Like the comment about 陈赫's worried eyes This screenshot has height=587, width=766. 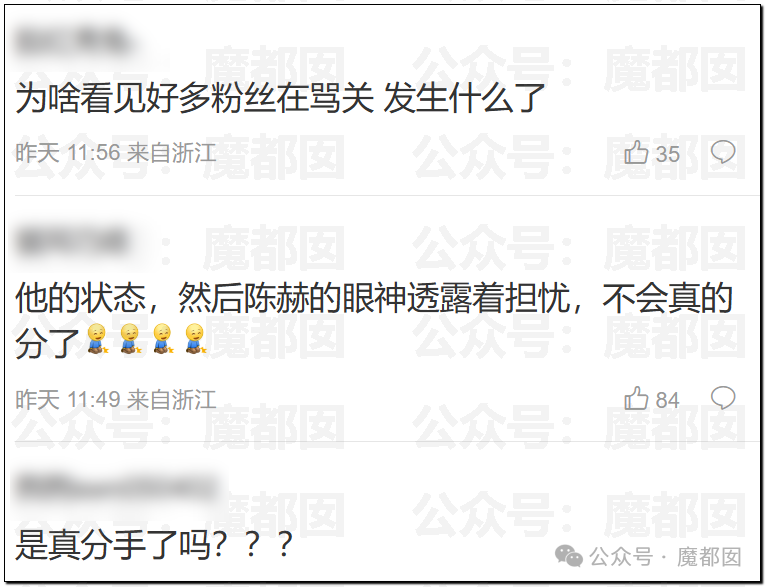pos(636,398)
